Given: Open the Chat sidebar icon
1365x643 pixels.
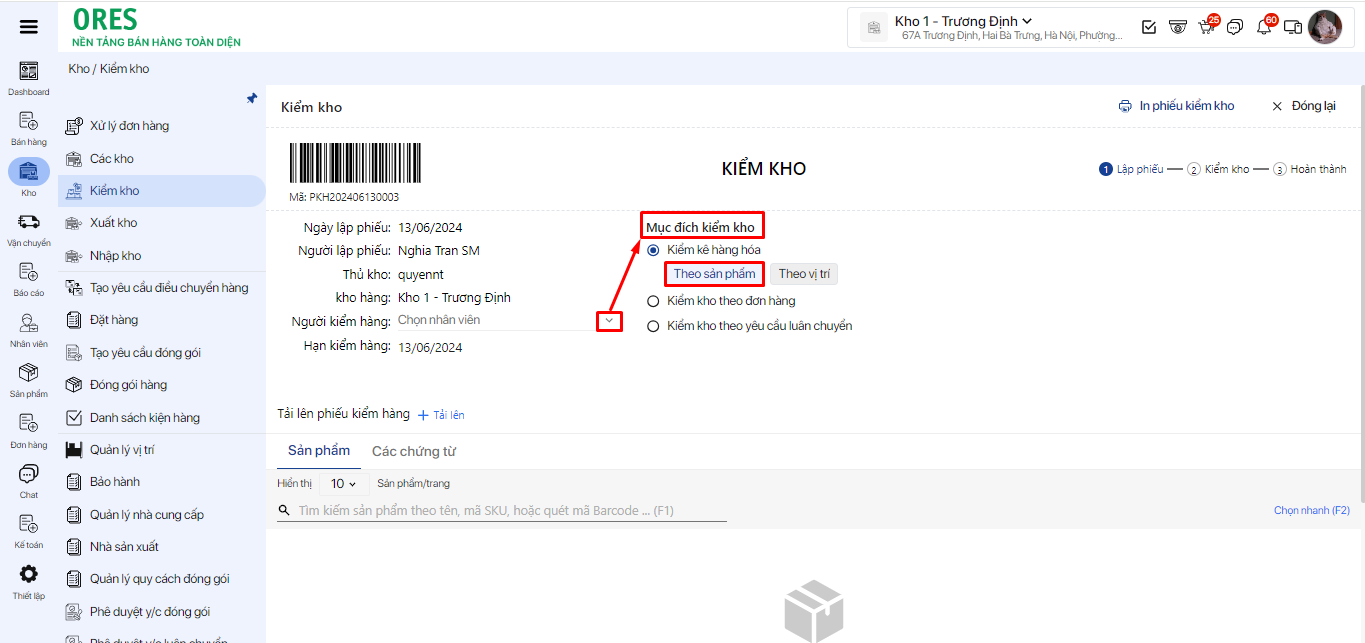Looking at the screenshot, I should [x=28, y=475].
